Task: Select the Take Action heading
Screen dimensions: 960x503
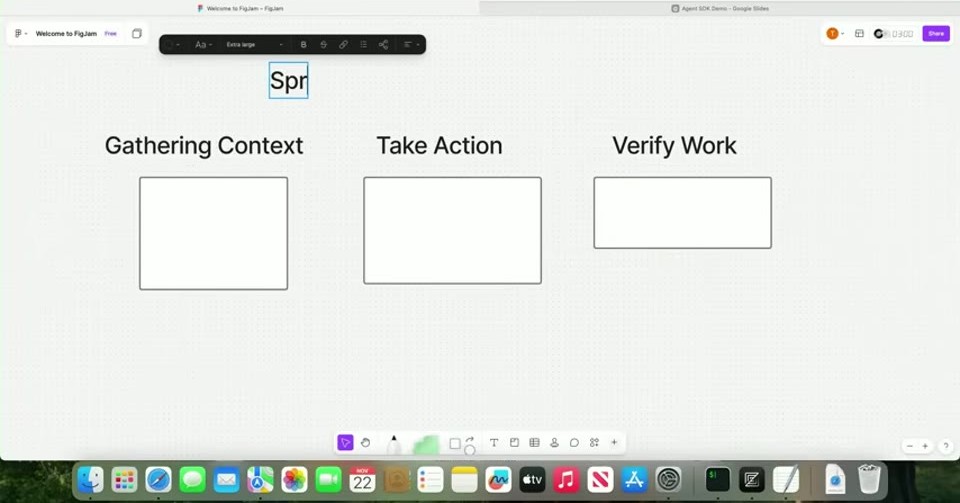Action: [x=439, y=146]
